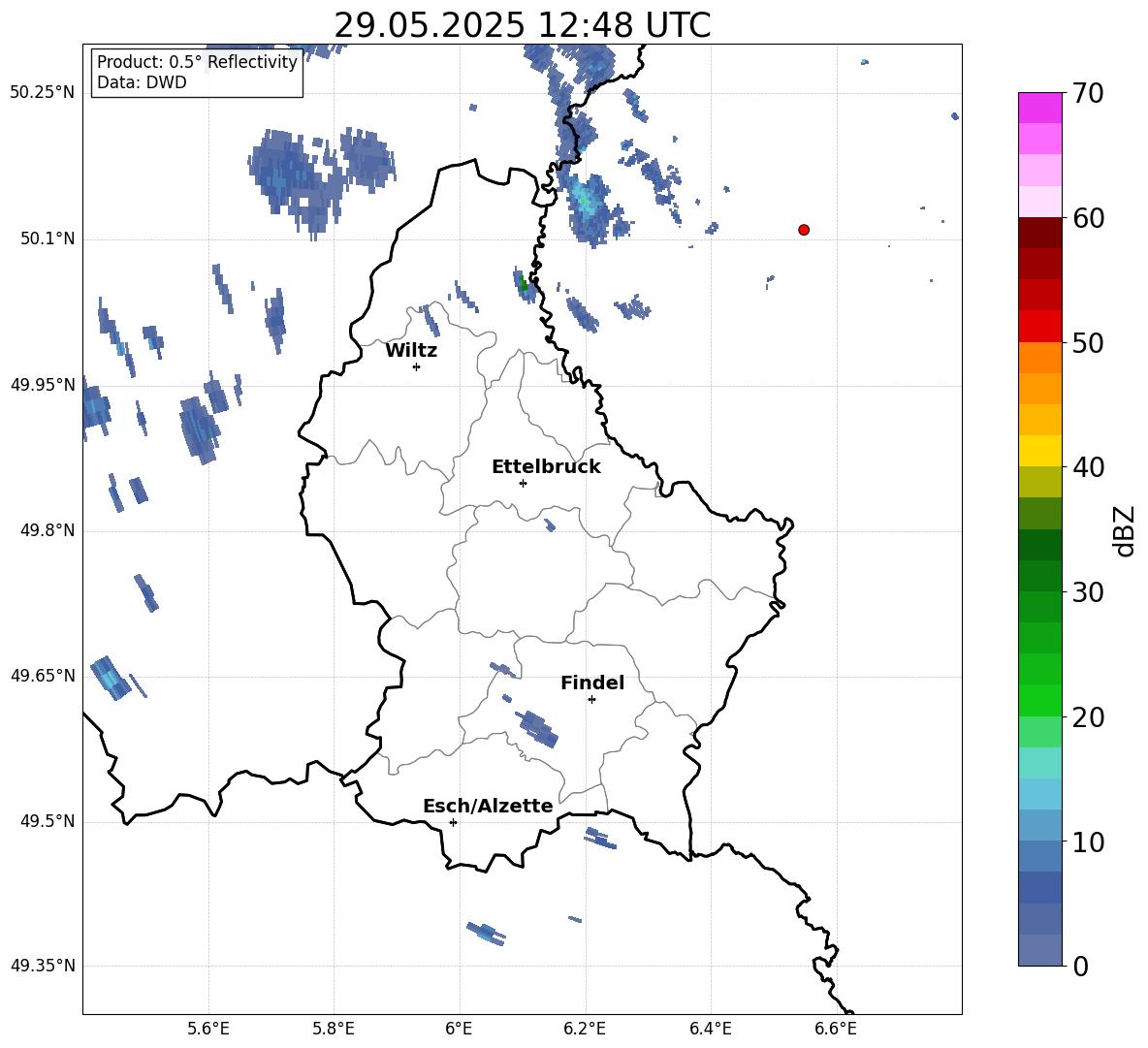
Task: Click the dBZ colorbar label
Action: [x=1124, y=530]
